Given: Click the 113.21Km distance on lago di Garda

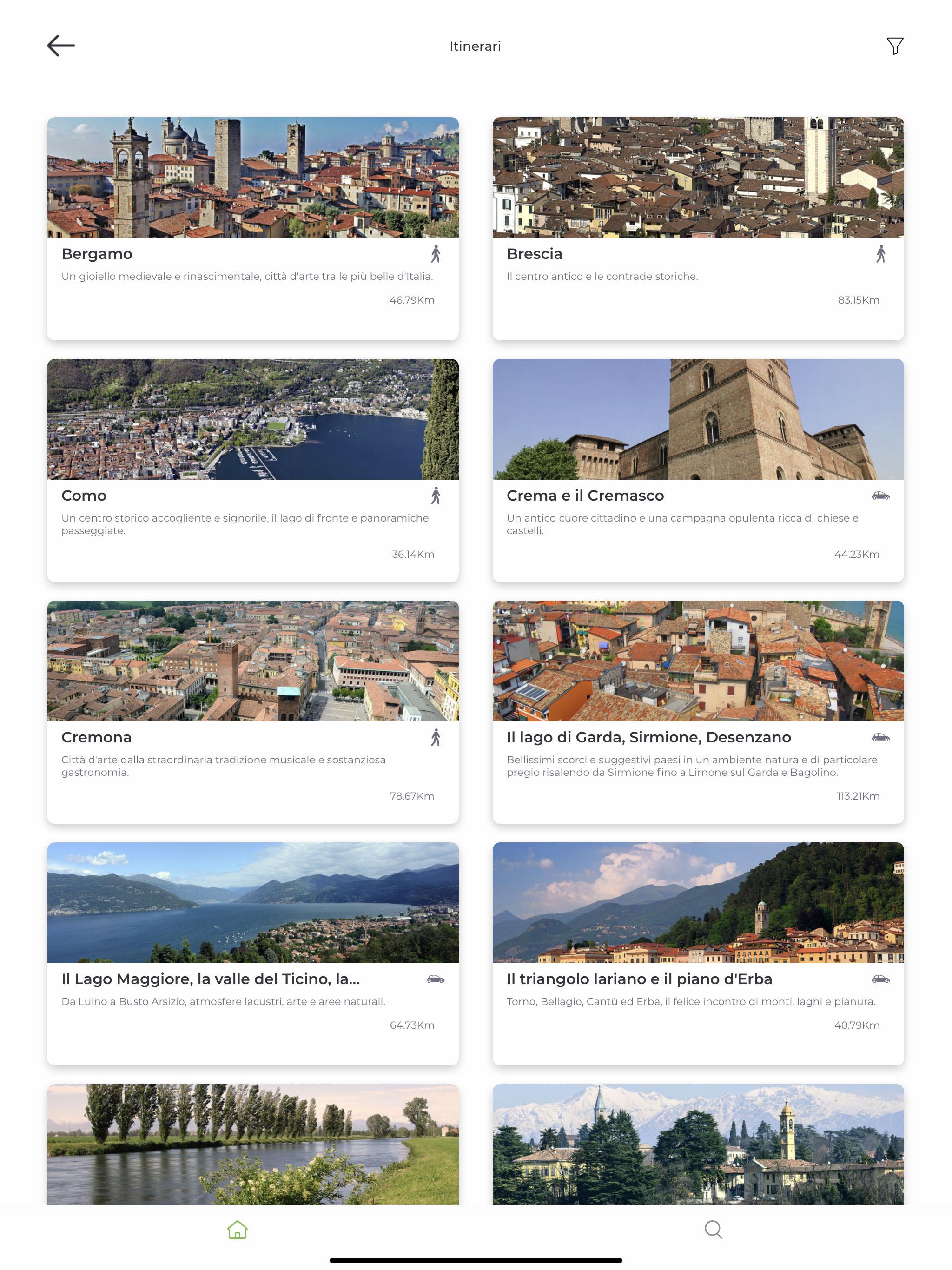Looking at the screenshot, I should click(x=858, y=796).
